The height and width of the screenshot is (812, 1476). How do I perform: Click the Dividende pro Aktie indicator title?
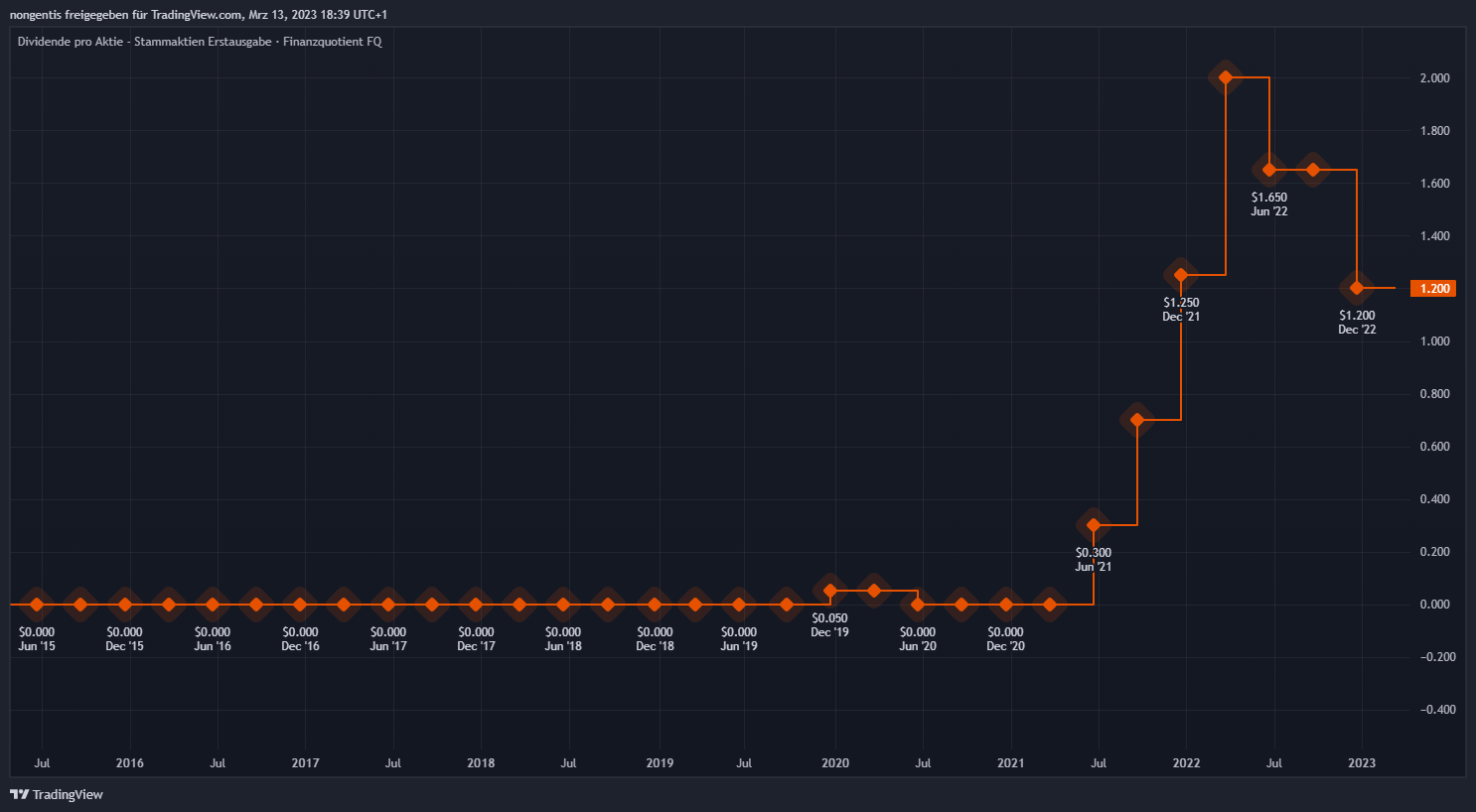click(200, 42)
